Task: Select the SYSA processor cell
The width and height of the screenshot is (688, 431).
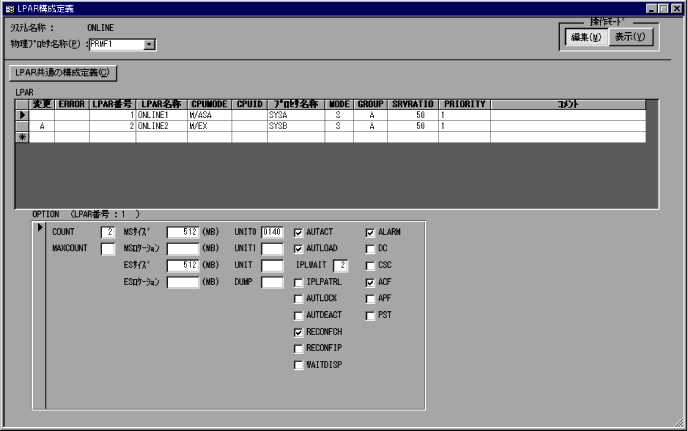Action: point(296,115)
